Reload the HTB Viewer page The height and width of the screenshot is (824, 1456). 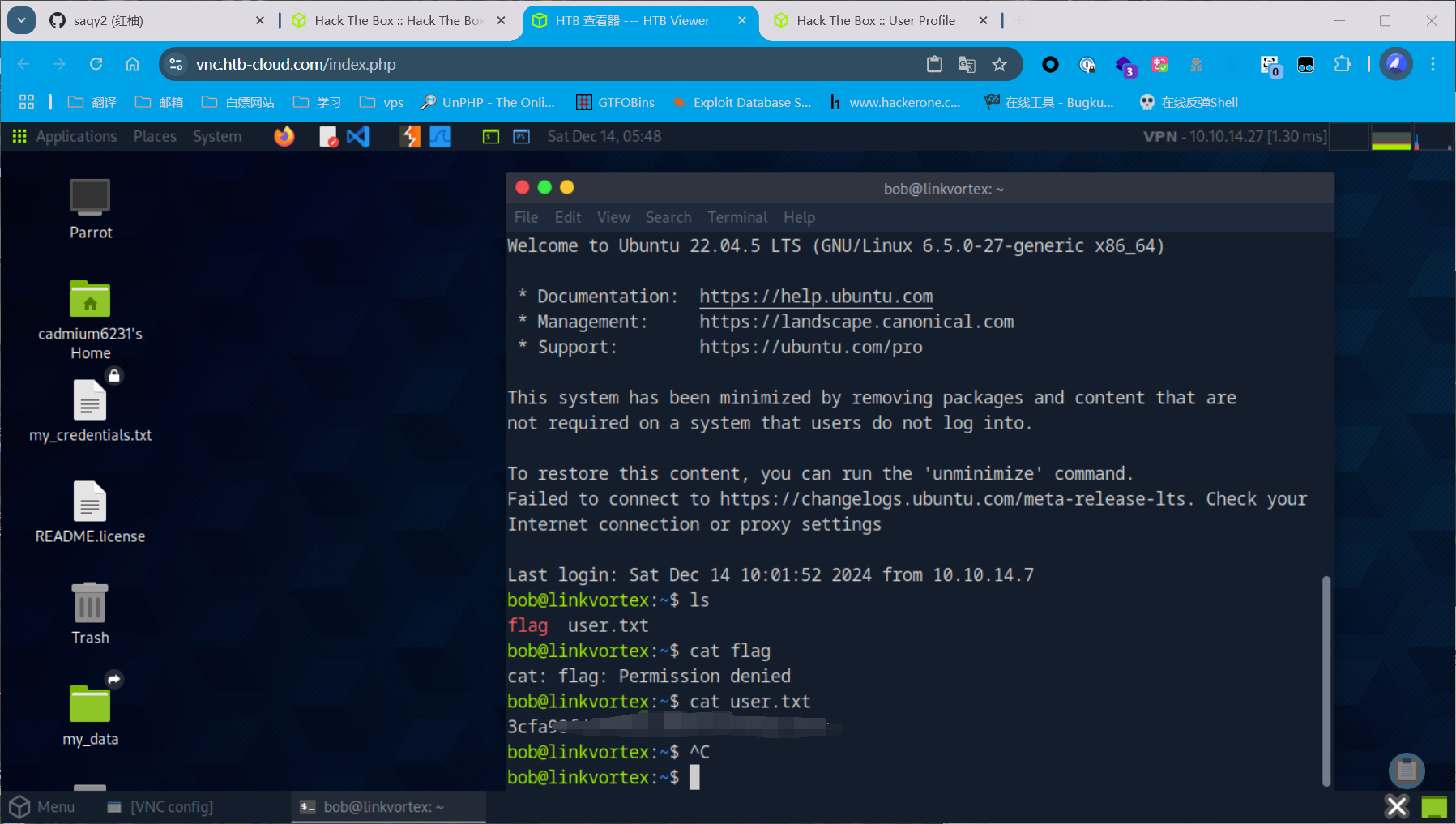coord(96,64)
